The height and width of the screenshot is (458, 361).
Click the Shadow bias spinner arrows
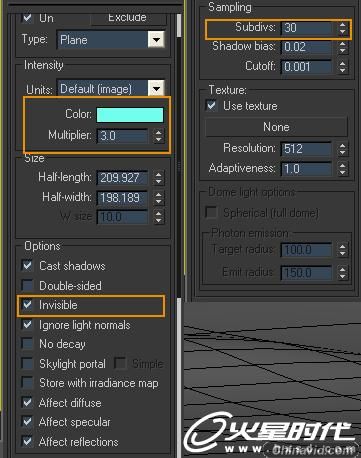tap(342, 47)
